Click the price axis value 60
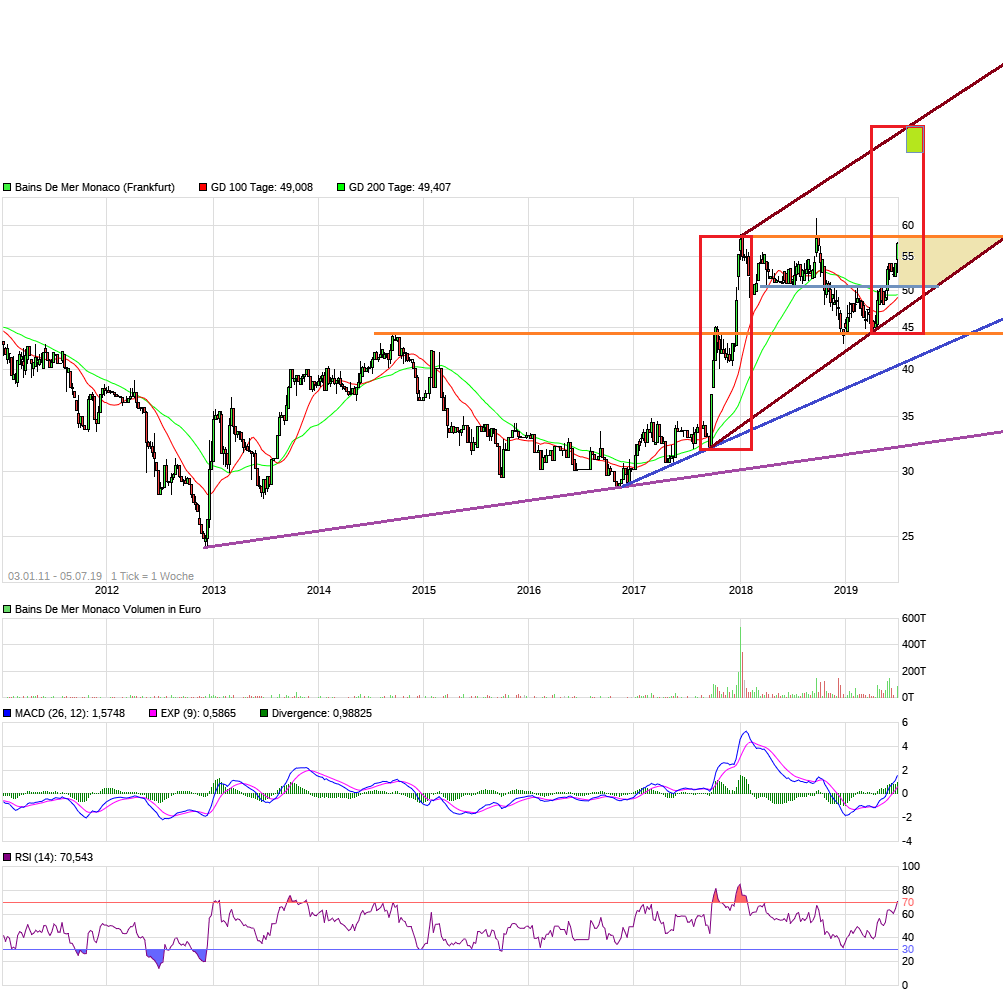 pyautogui.click(x=908, y=226)
